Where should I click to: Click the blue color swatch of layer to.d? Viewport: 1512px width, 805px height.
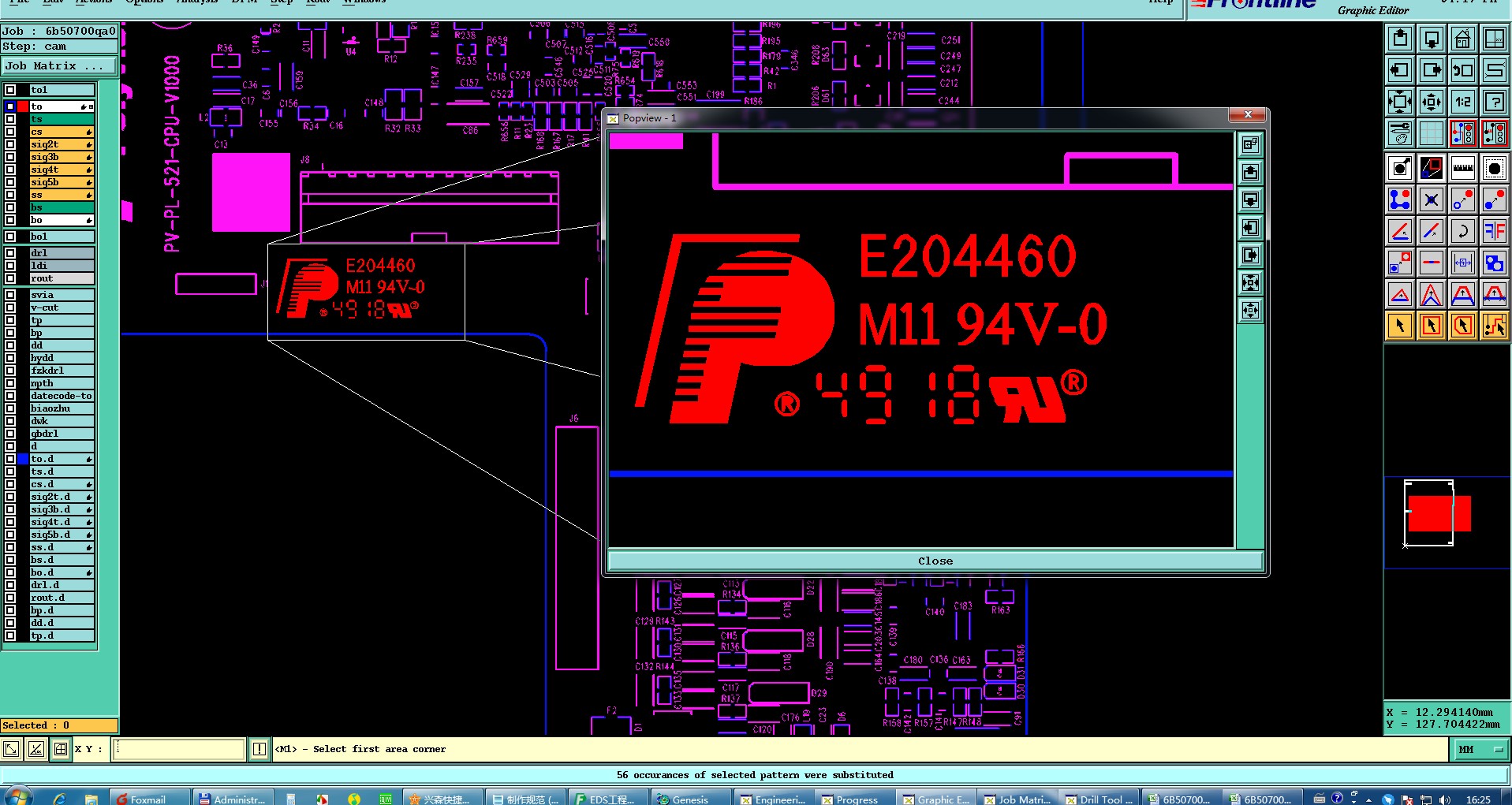click(24, 459)
